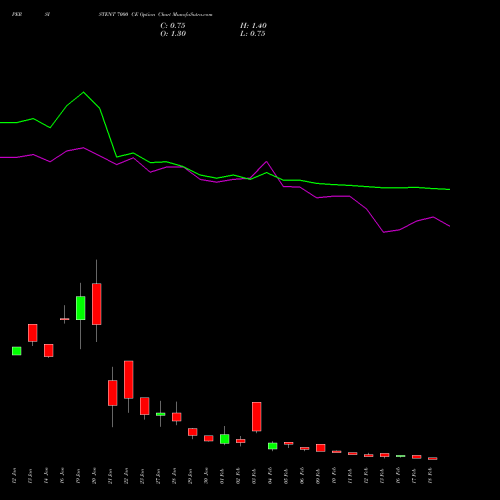
Task: Click the 7000 CE Options Chart title text
Action: click(x=155, y=14)
